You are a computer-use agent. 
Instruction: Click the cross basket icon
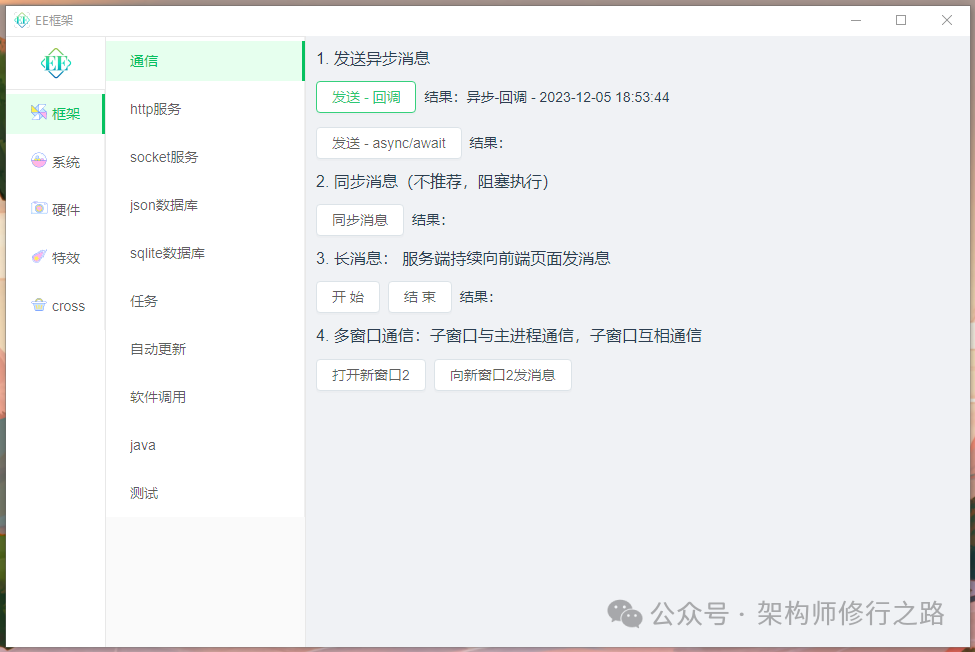39,305
